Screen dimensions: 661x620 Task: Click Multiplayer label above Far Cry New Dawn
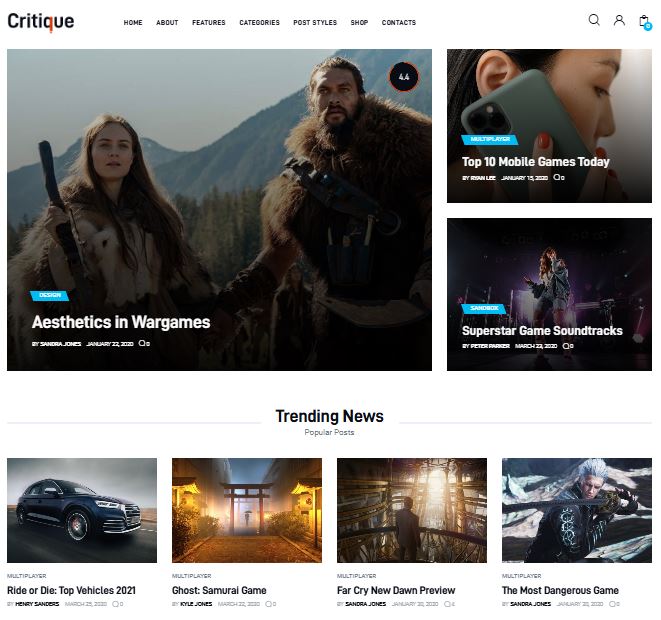point(357,576)
